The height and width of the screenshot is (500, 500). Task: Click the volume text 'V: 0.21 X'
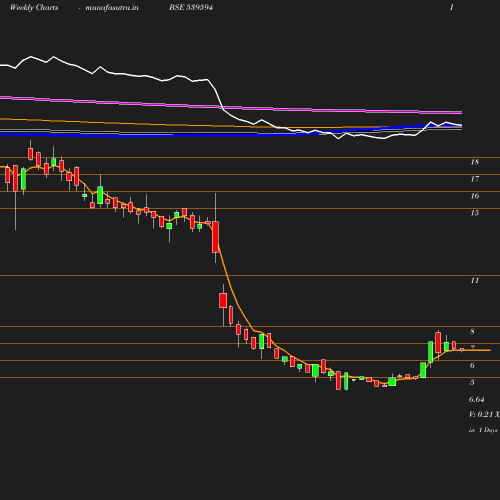[484, 415]
